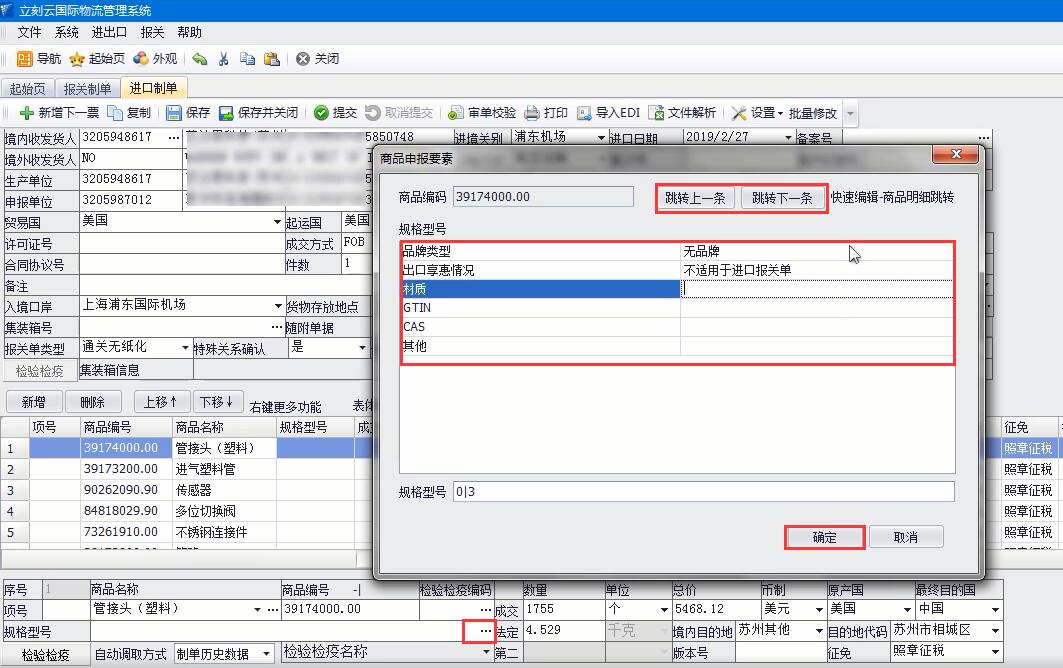Expand the 报关单类型 dropdown
Viewport: 1063px width, 668px height.
(186, 348)
